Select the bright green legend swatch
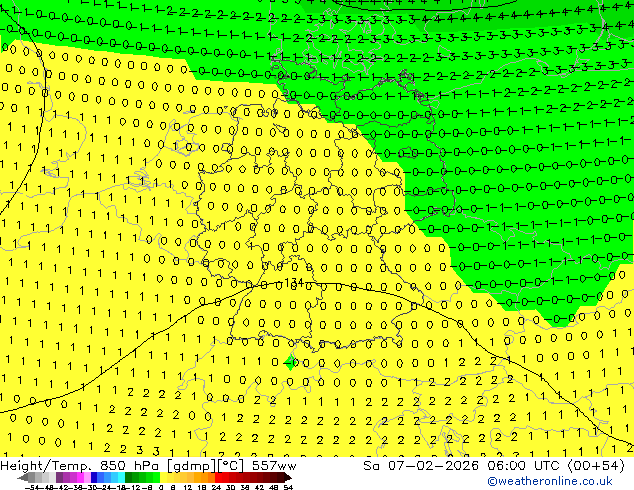Image resolution: width=634 pixels, height=490 pixels. 156,478
